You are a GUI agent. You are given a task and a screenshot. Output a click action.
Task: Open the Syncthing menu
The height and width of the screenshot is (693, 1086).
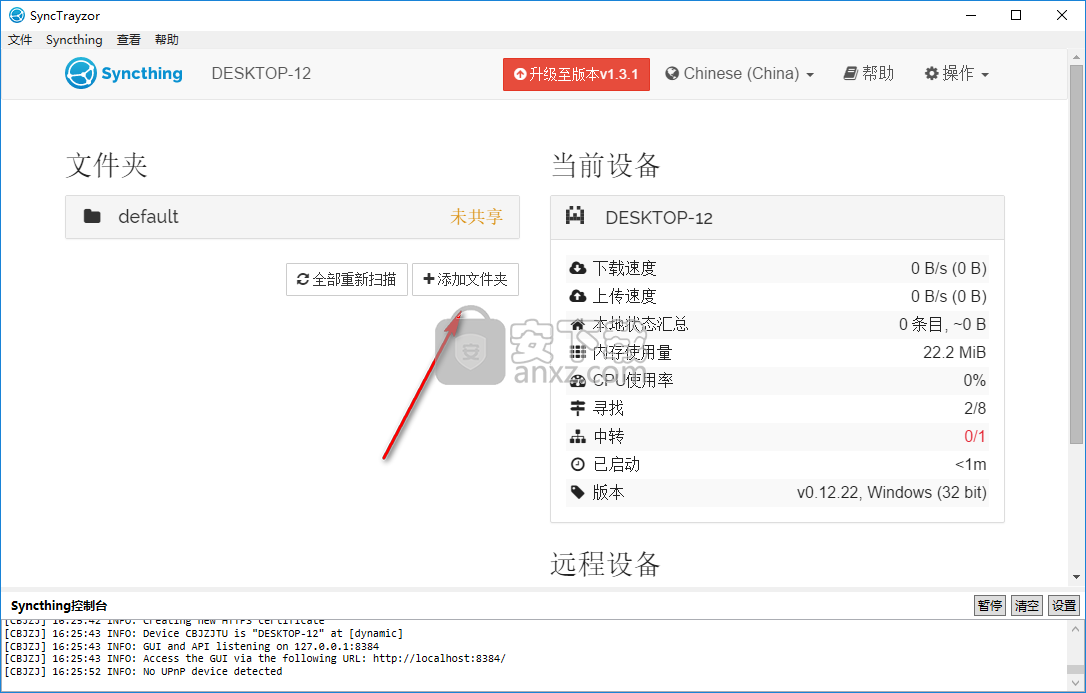(x=74, y=40)
